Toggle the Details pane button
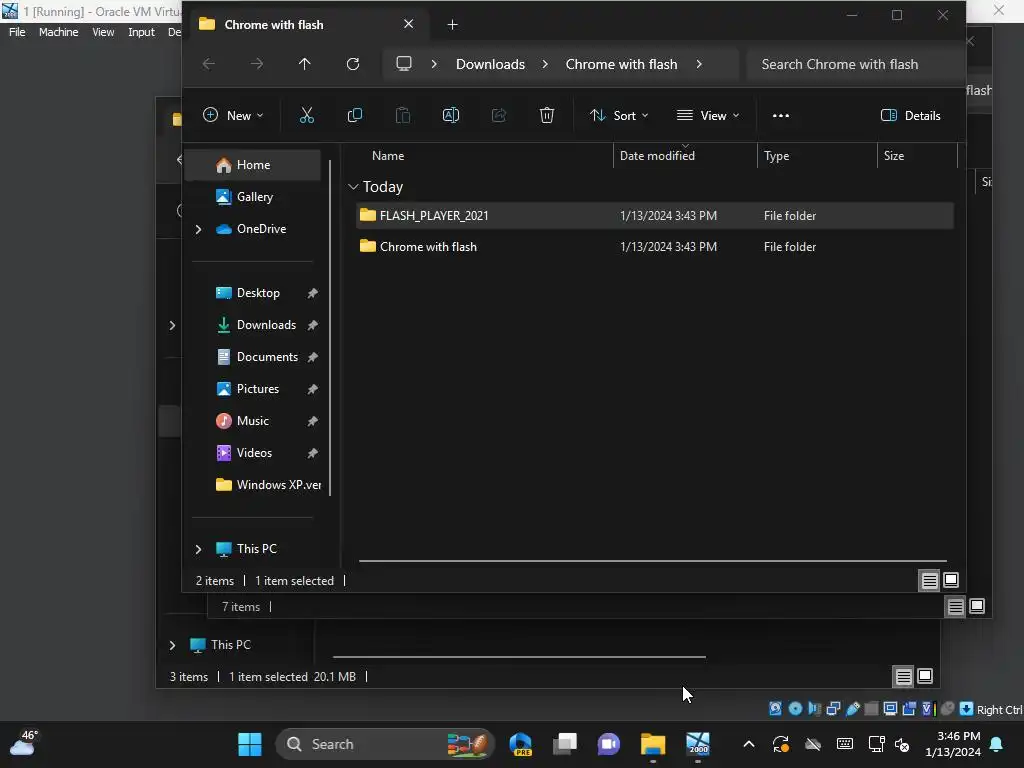Viewport: 1024px width, 768px height. click(x=910, y=116)
